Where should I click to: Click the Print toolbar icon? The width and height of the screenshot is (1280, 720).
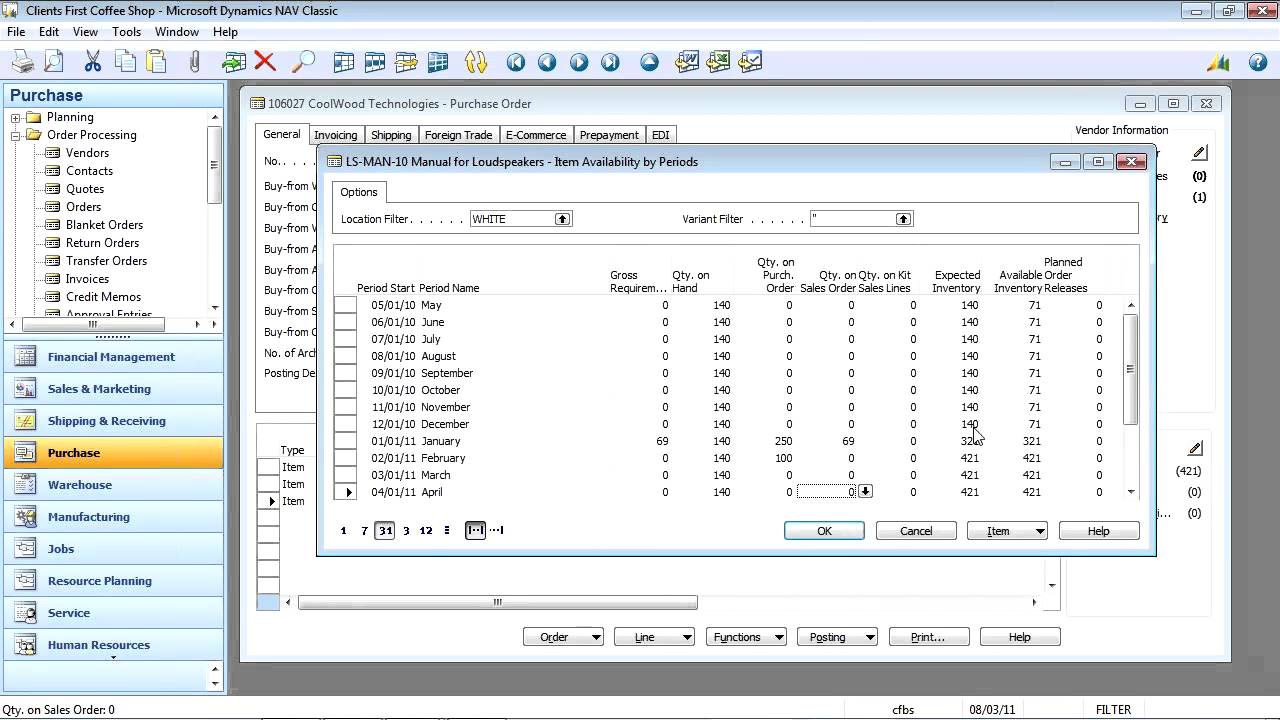pos(22,62)
